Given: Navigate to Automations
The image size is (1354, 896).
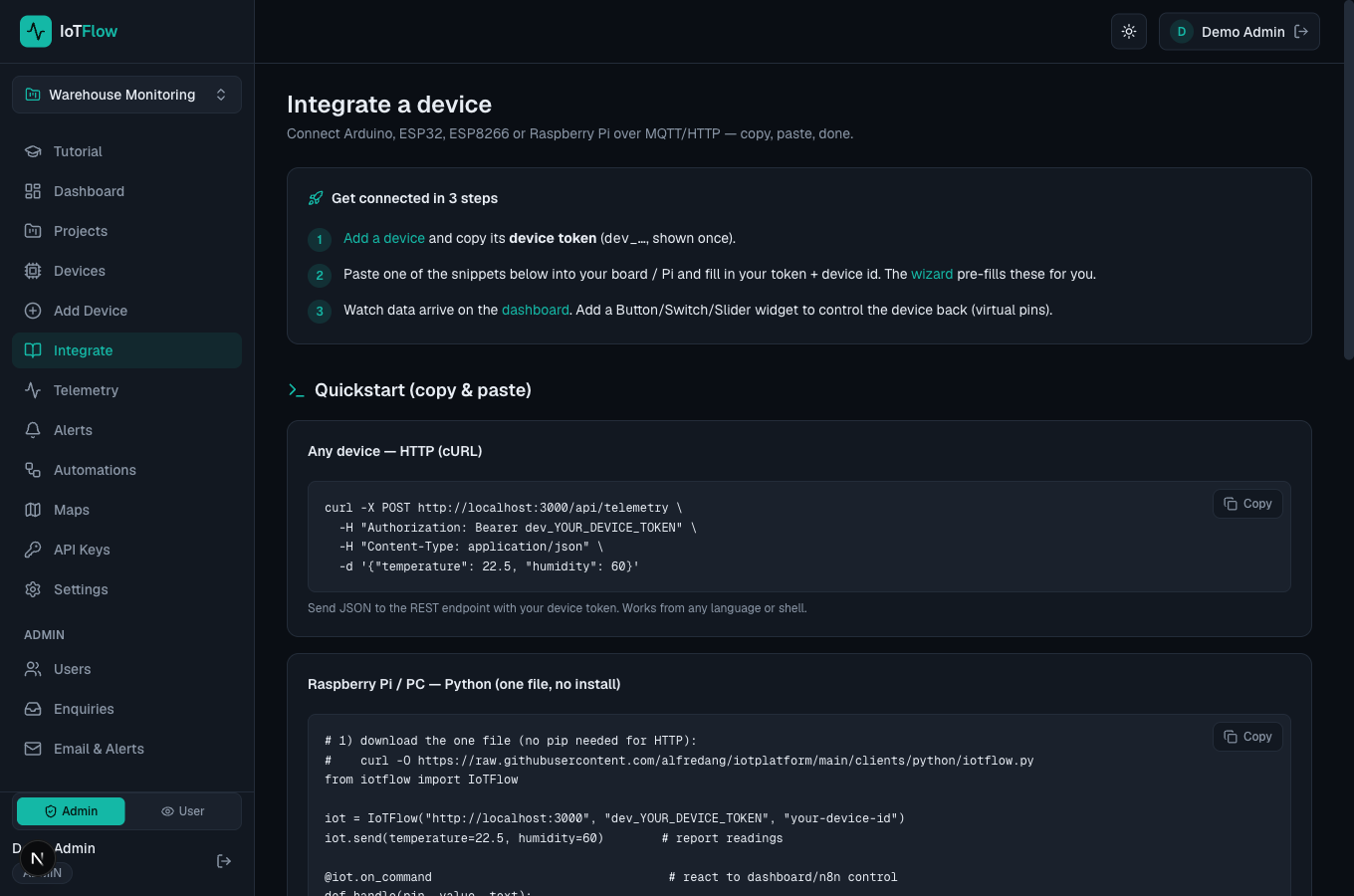Looking at the screenshot, I should point(126,470).
